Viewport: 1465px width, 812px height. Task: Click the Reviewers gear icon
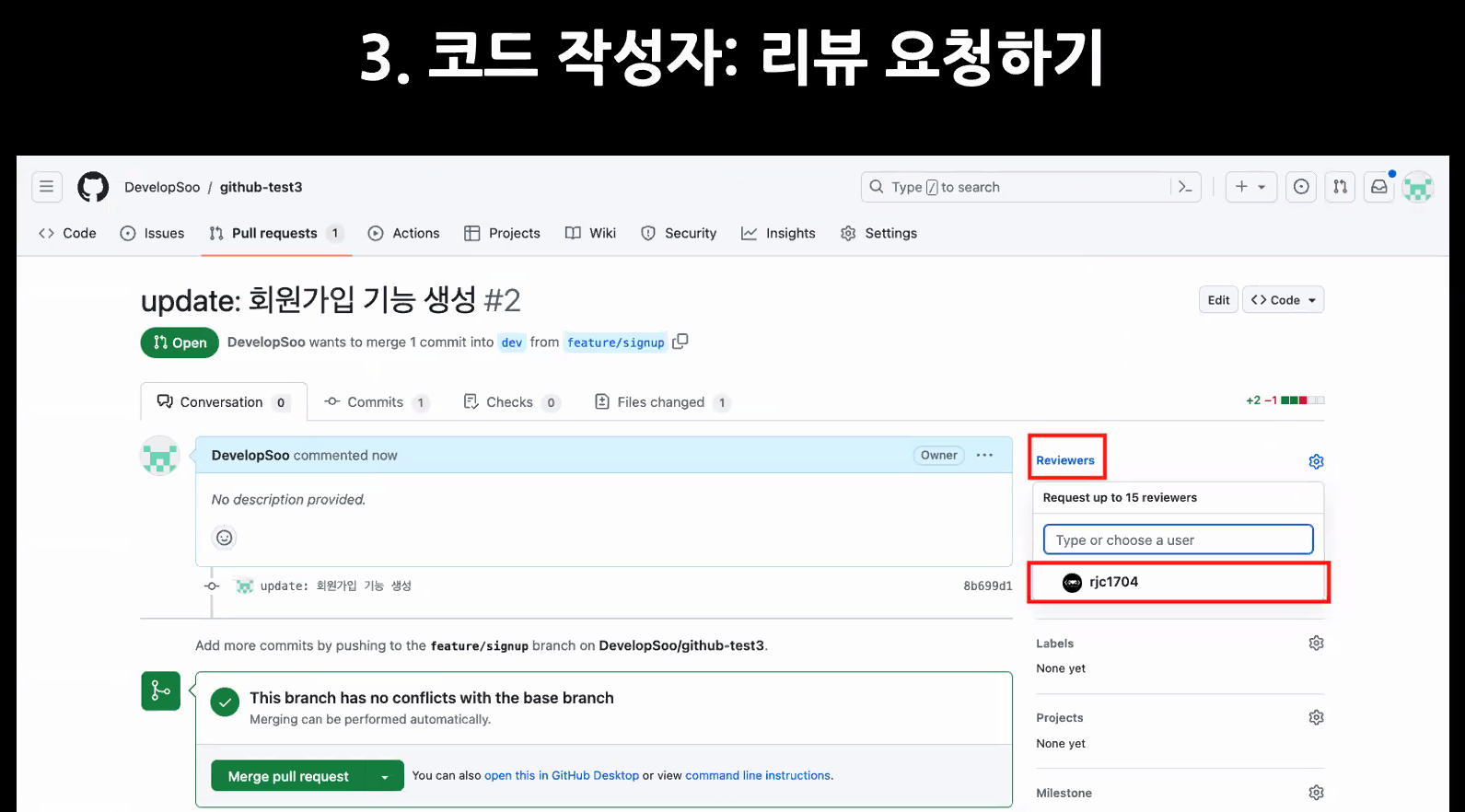coord(1316,461)
